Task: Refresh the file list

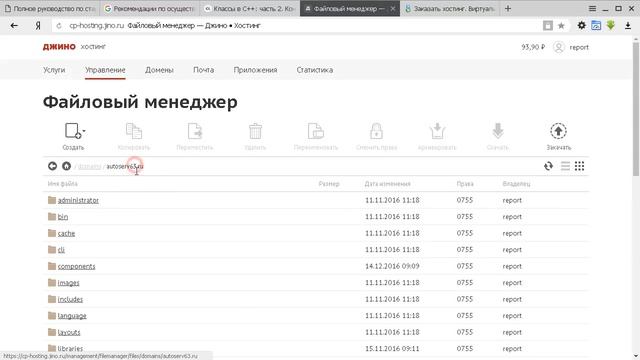Action: 548,166
